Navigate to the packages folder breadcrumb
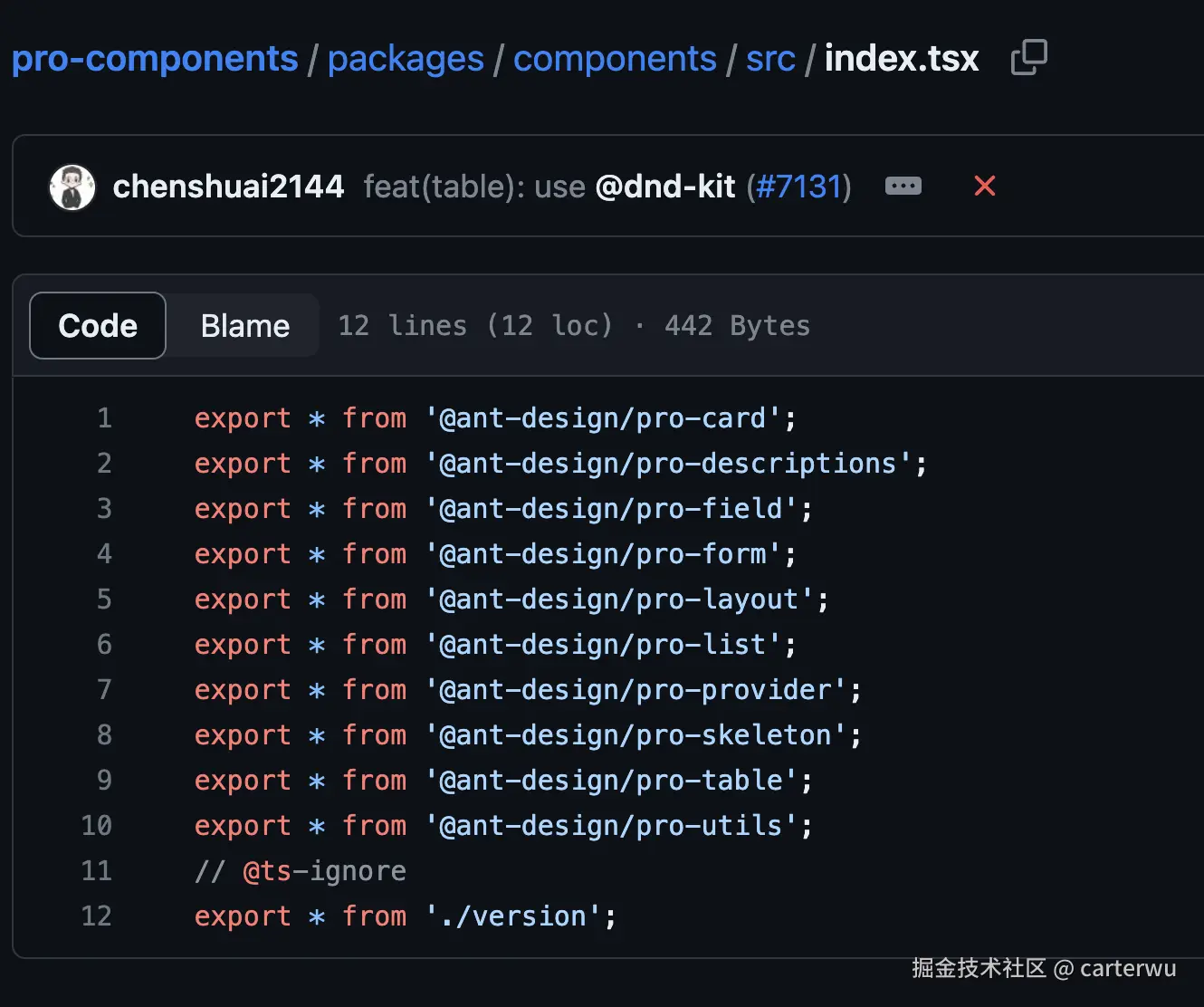This screenshot has height=1007, width=1204. point(406,59)
